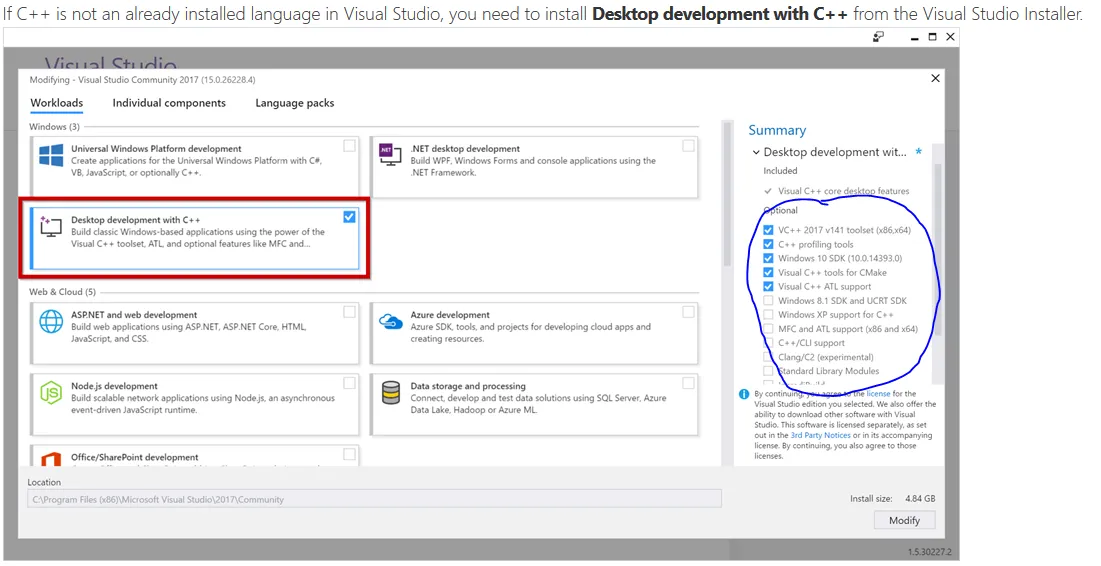
Task: Click the Azure development cloud icon
Action: (x=390, y=322)
